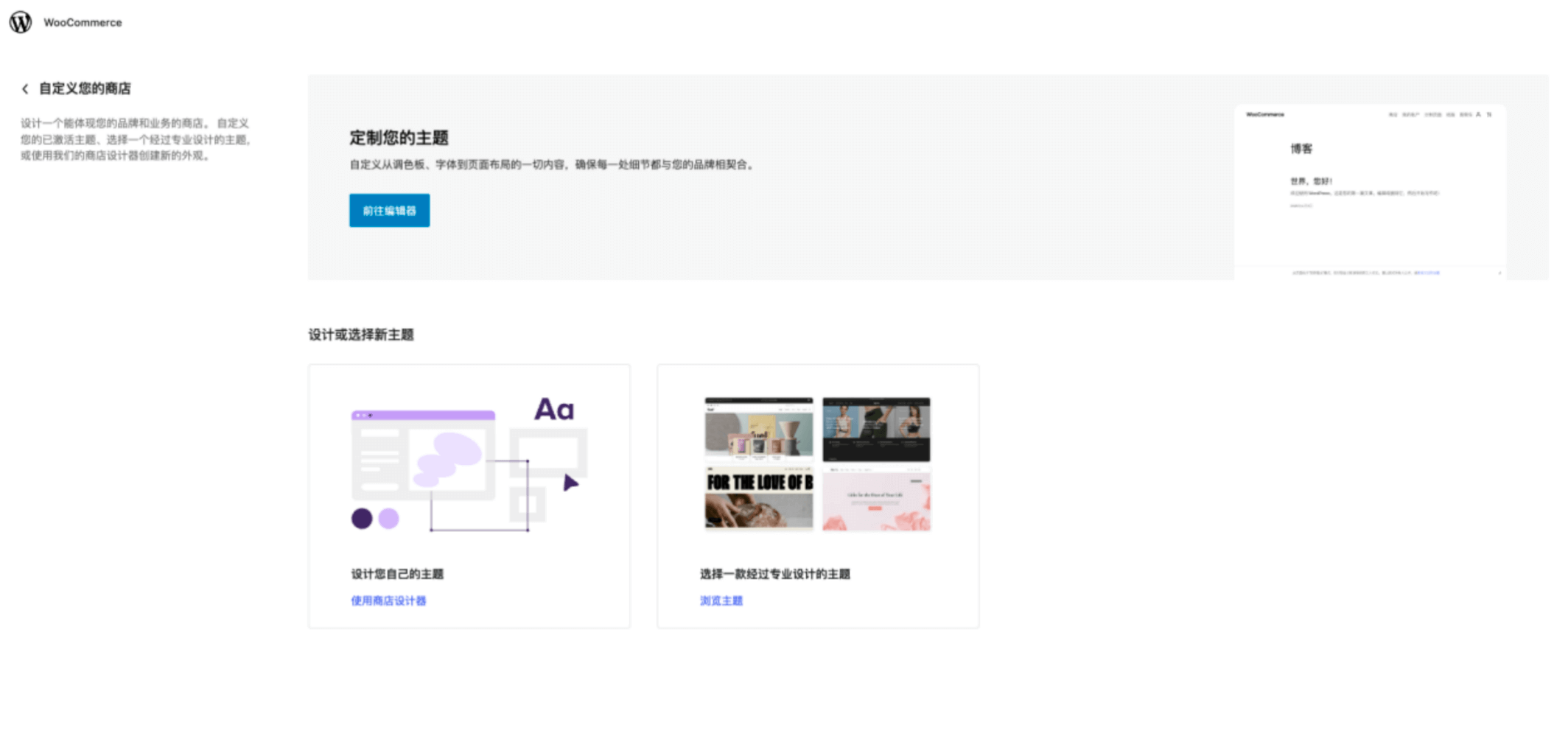
Task: Select the dark fashion theme thumbnail
Action: pos(876,429)
